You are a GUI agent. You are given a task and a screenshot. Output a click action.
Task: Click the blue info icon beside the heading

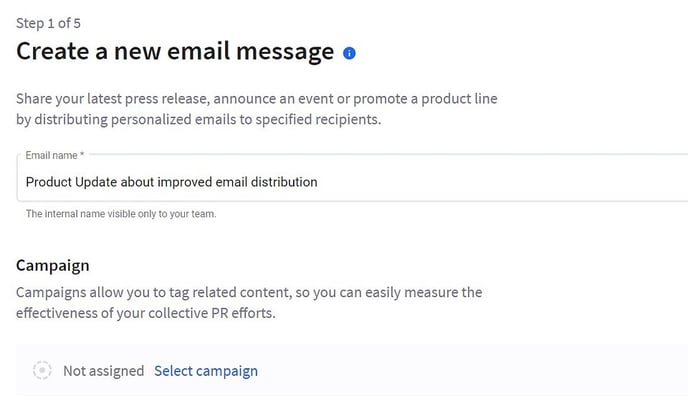click(x=349, y=53)
